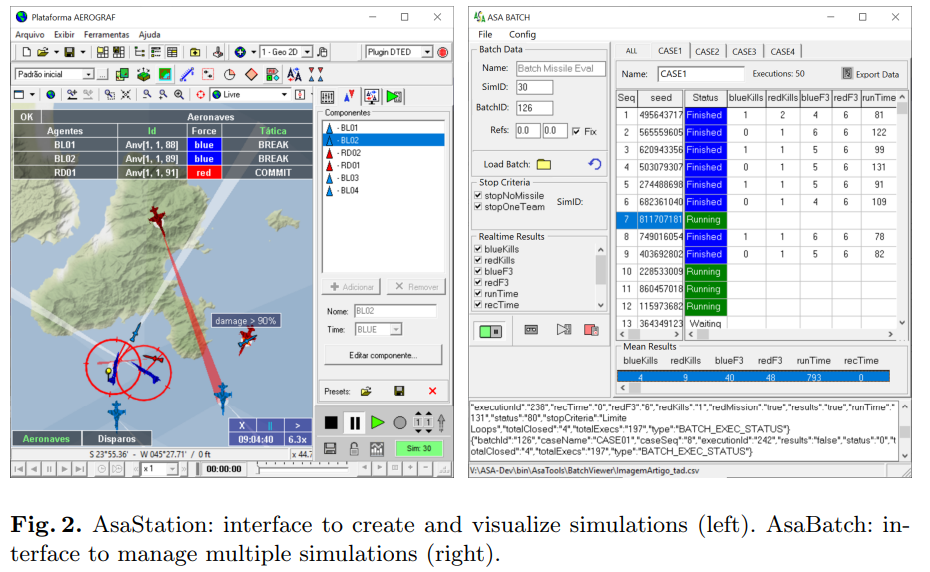The width and height of the screenshot is (930, 572).
Task: Click the red stop-batch icon with clipboard
Action: point(591,330)
